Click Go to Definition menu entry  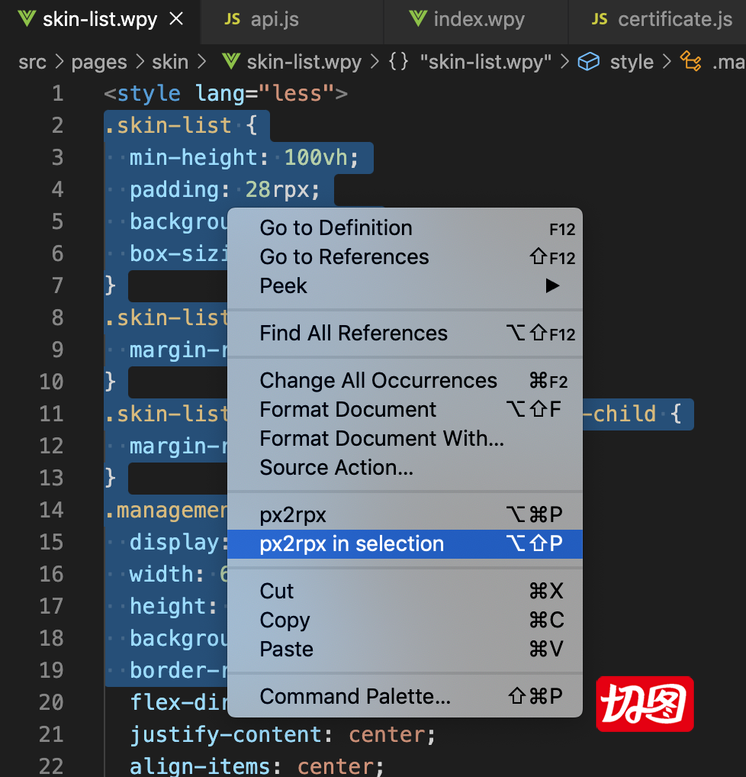click(336, 228)
